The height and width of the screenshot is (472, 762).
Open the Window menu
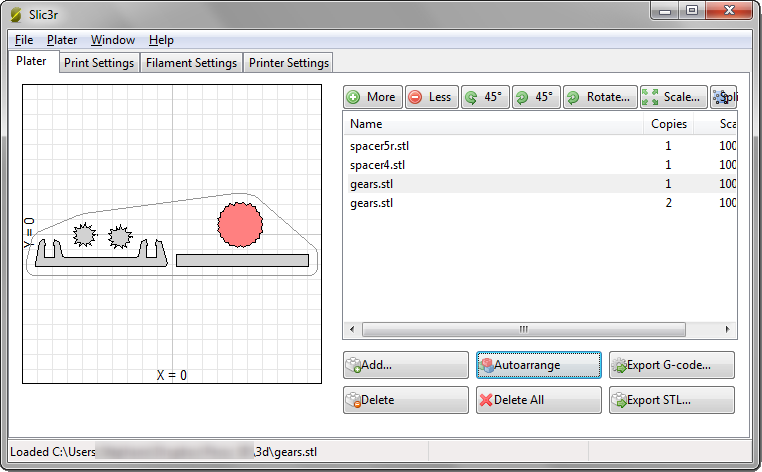pos(113,40)
